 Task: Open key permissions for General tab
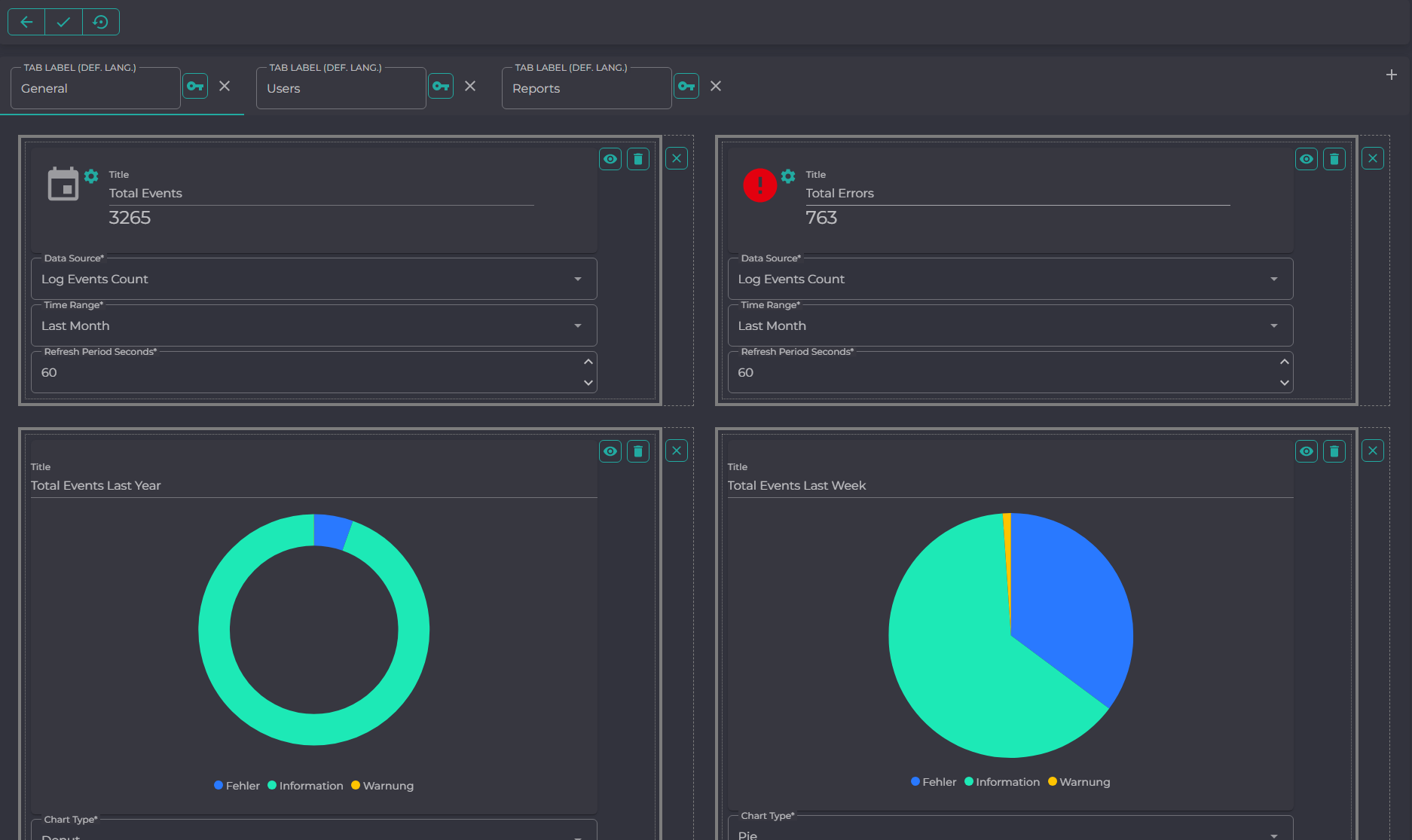pos(195,86)
